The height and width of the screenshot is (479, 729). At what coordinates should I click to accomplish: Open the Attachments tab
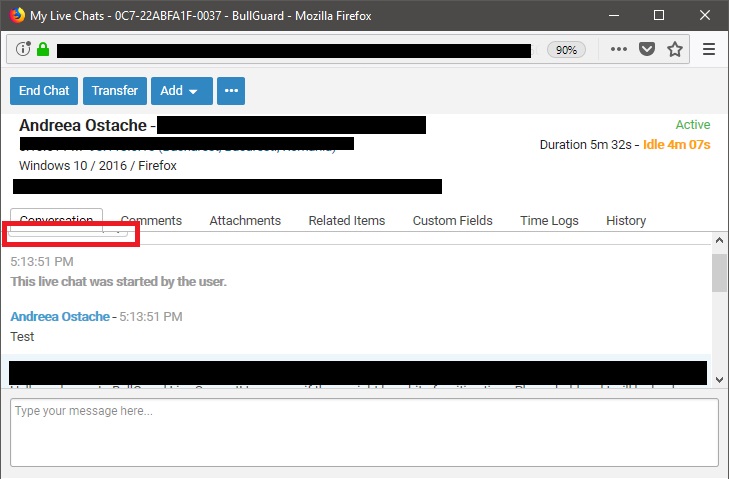245,221
